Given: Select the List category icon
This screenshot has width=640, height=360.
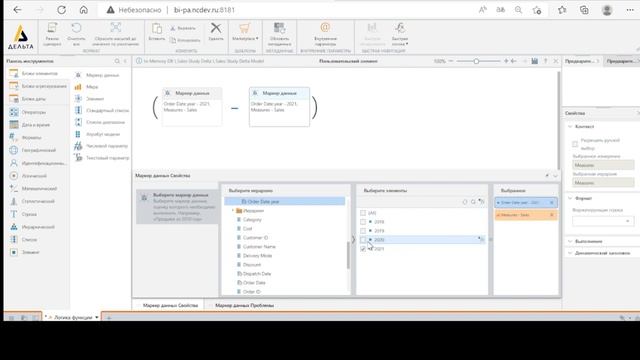Looking at the screenshot, I should (13, 239).
